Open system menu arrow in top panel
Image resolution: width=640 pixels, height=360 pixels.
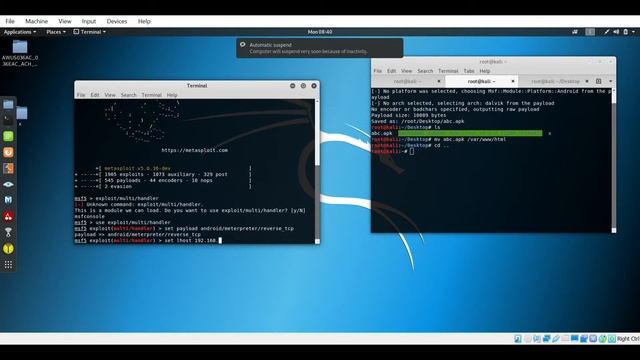pyautogui.click(x=633, y=32)
